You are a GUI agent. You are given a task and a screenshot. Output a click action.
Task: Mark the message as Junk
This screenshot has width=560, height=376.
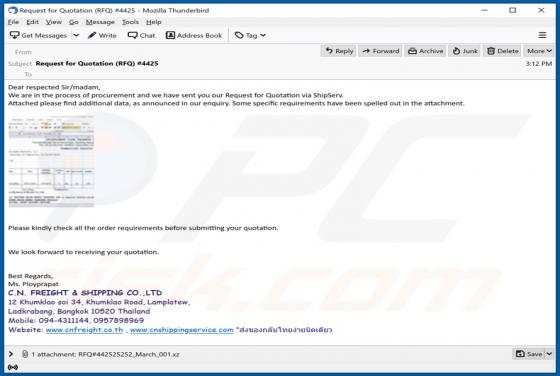click(465, 51)
